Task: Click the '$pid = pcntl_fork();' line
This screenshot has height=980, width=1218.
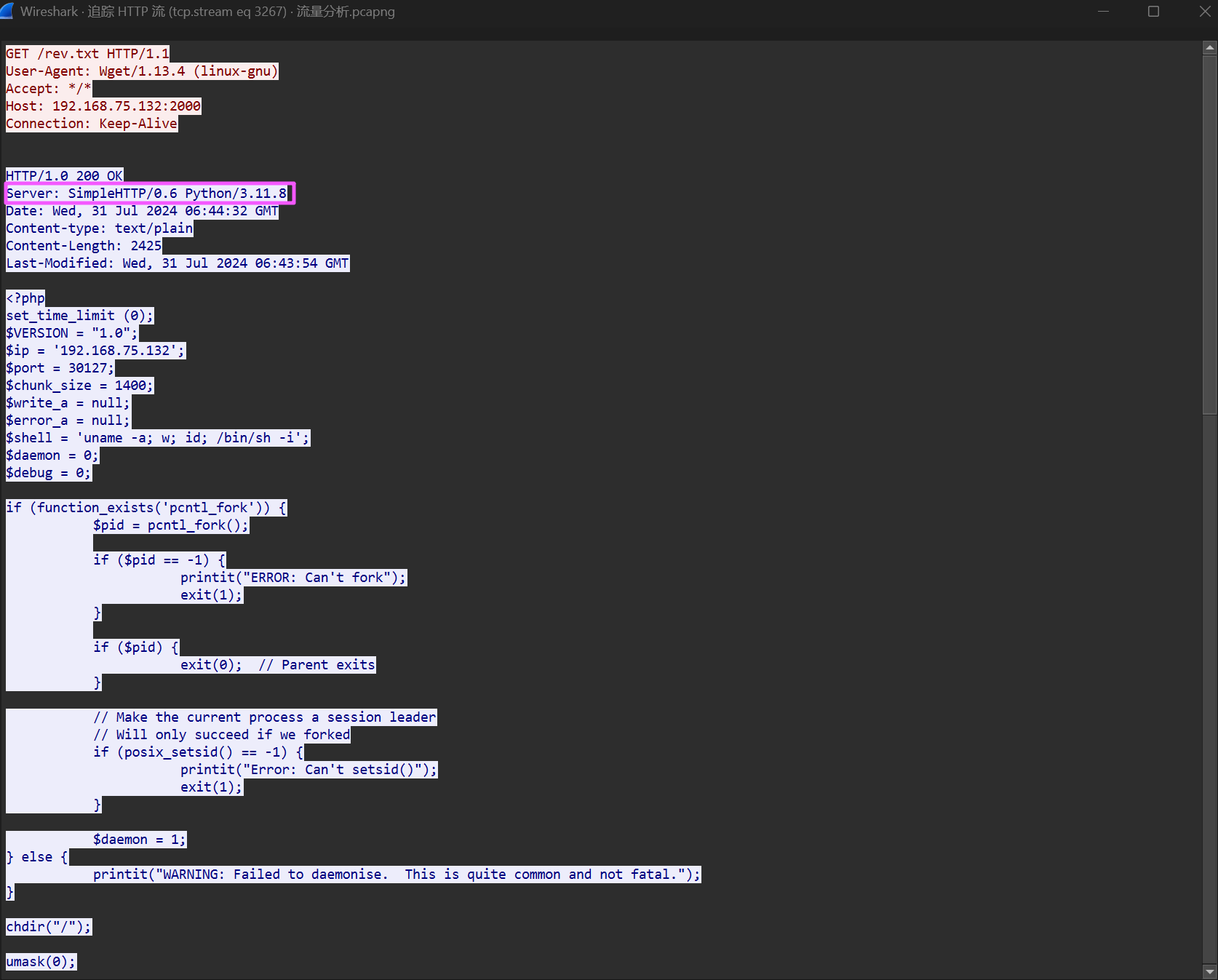Action: [171, 525]
